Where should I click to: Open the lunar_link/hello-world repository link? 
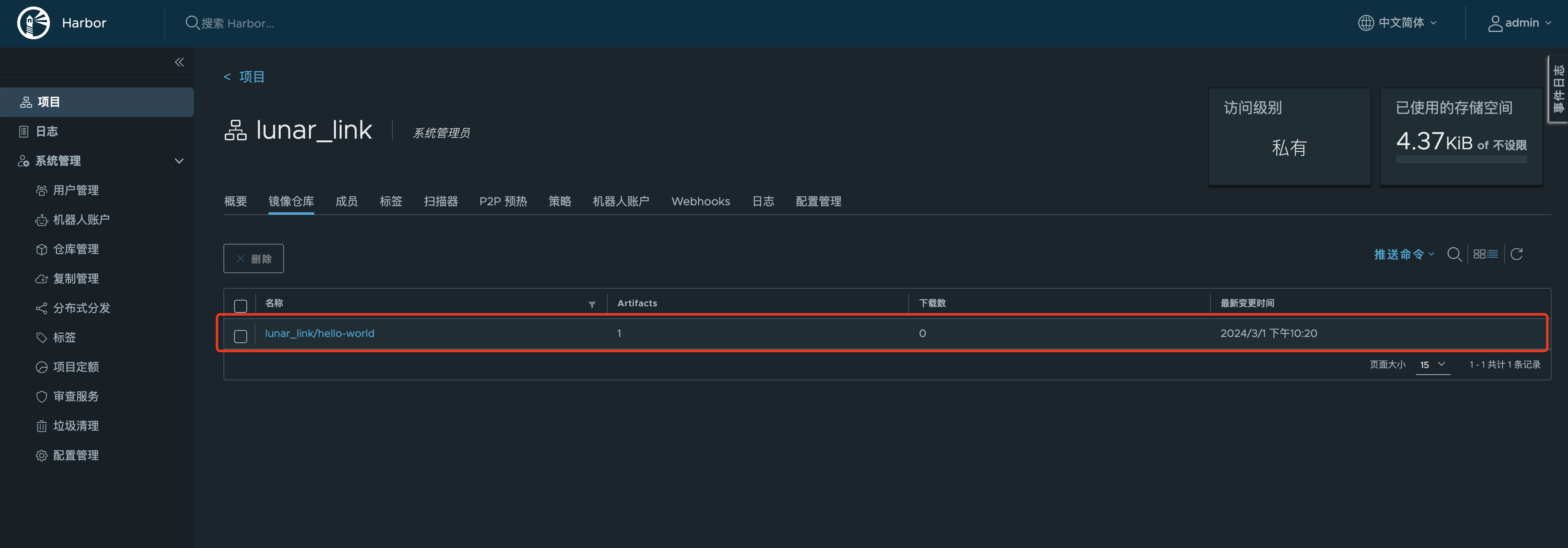tap(320, 333)
